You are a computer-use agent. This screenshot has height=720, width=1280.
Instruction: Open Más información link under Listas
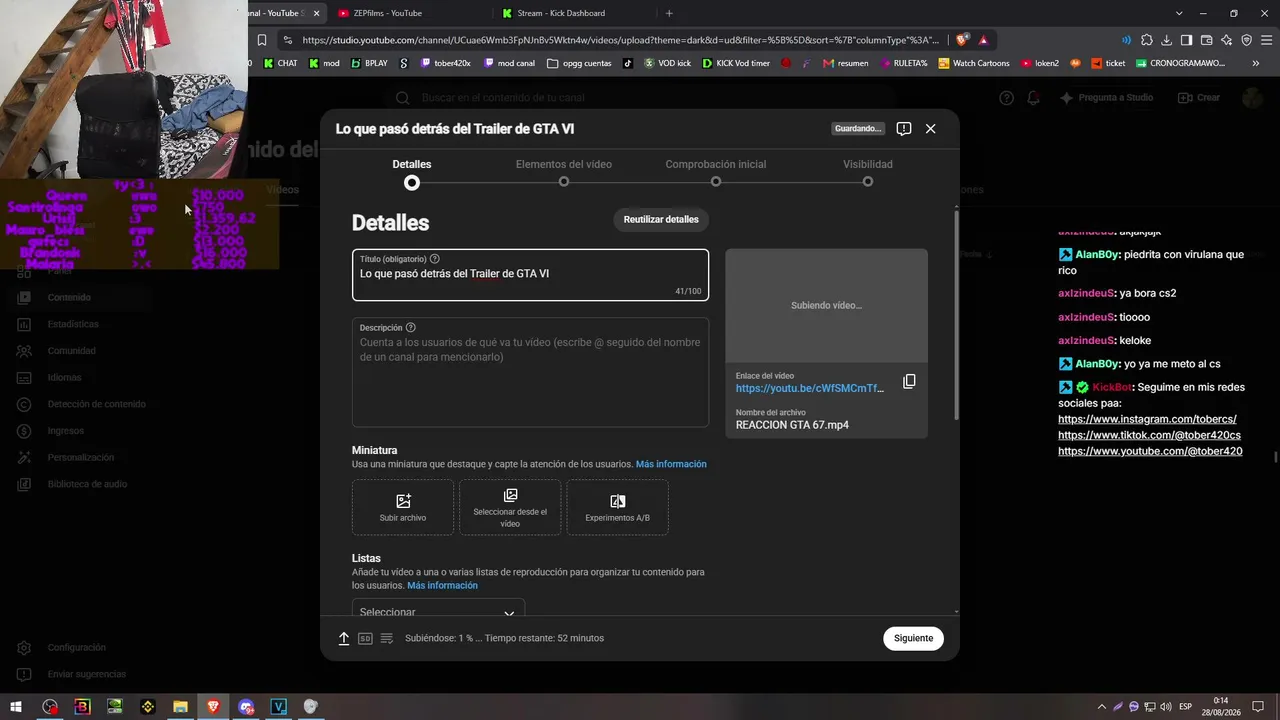pos(442,585)
